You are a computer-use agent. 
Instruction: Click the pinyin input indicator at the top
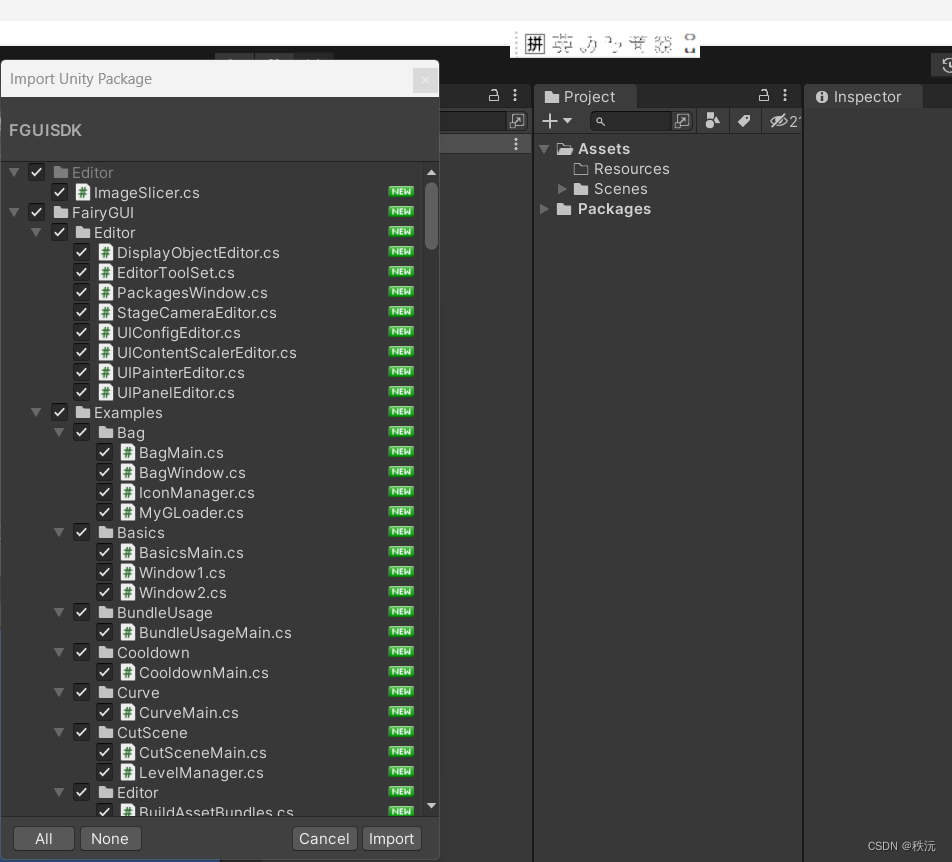534,42
